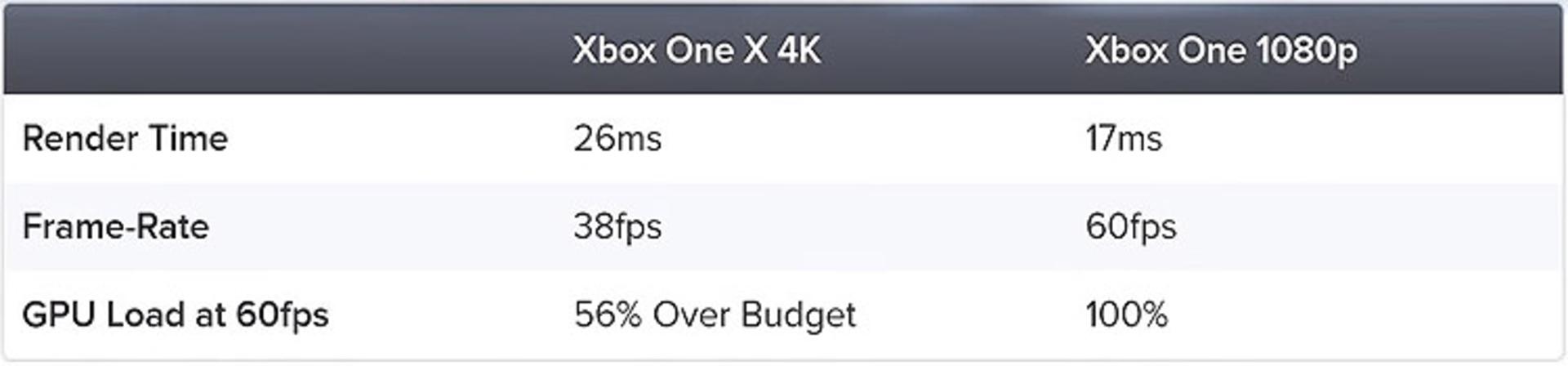Select the GPU Load at 60fps label

point(176,315)
